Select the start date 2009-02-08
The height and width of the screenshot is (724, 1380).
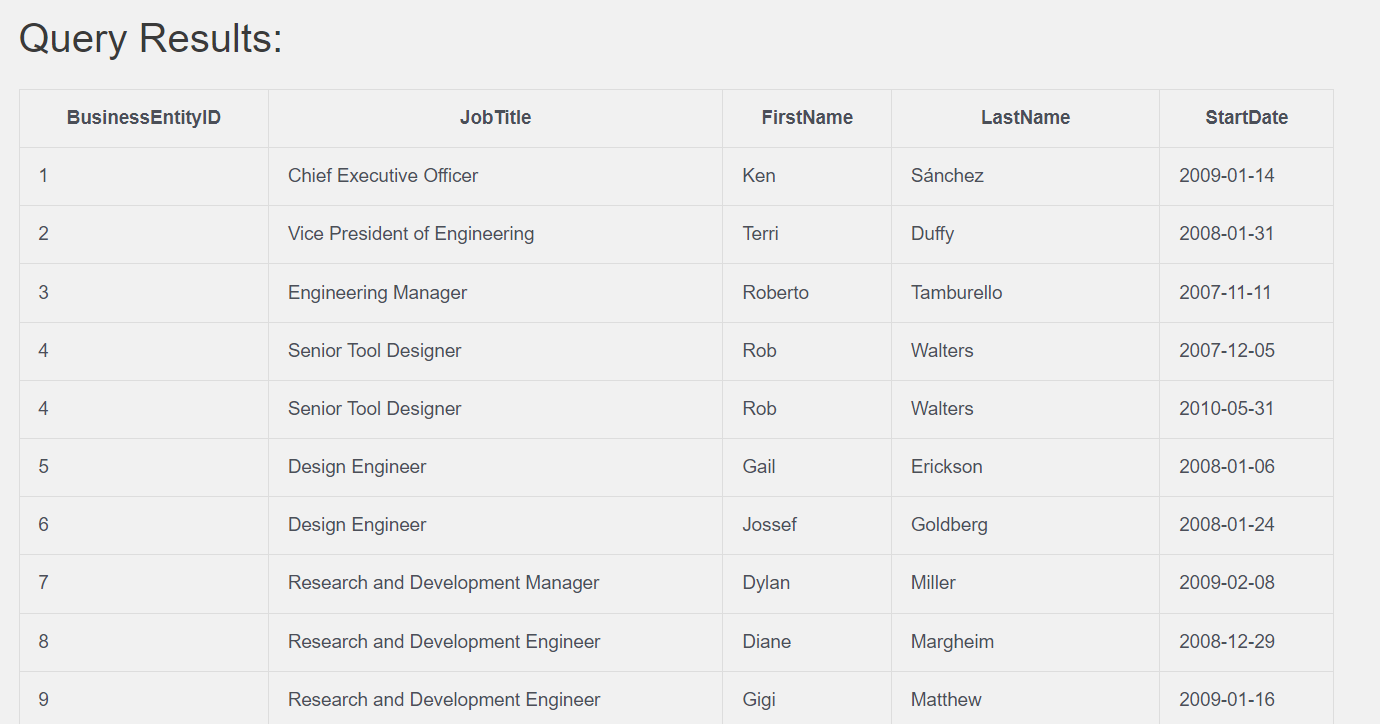pyautogui.click(x=1226, y=583)
